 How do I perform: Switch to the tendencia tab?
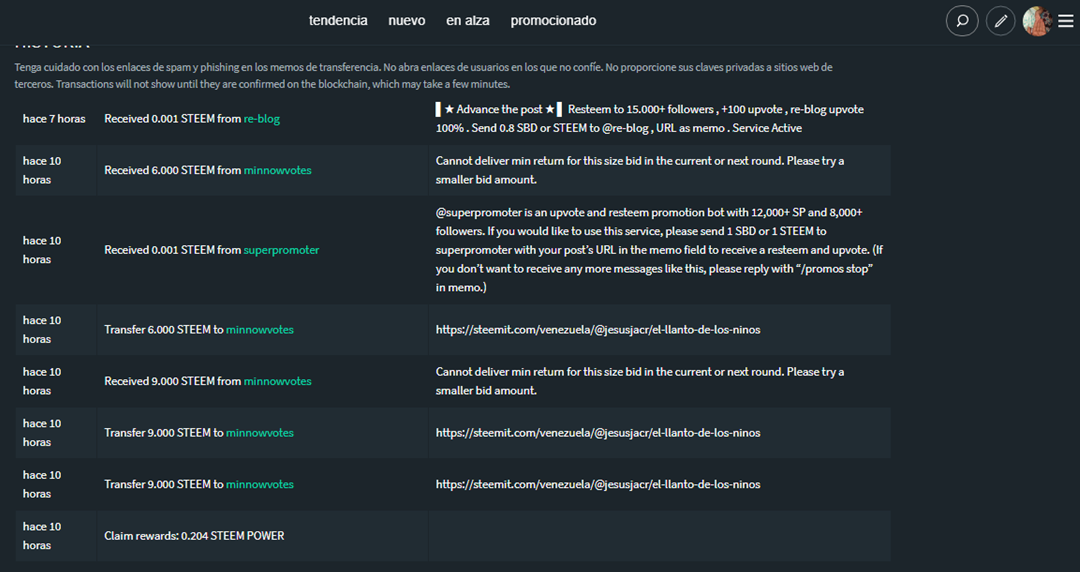(338, 20)
